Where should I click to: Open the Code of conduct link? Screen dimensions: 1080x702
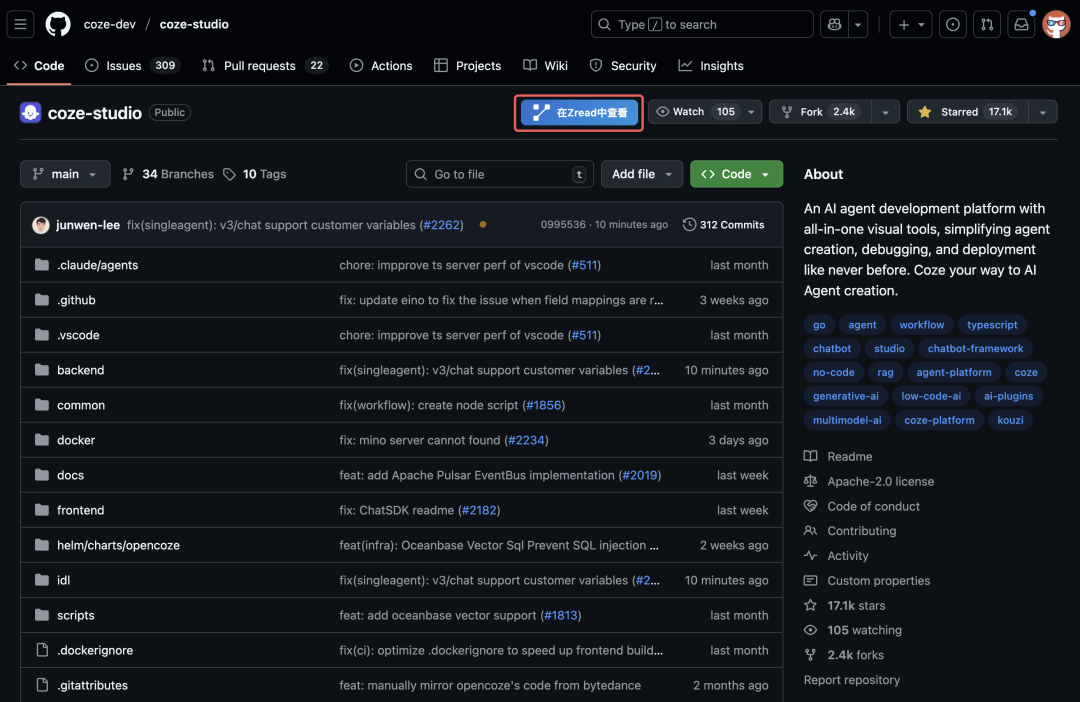pos(873,506)
